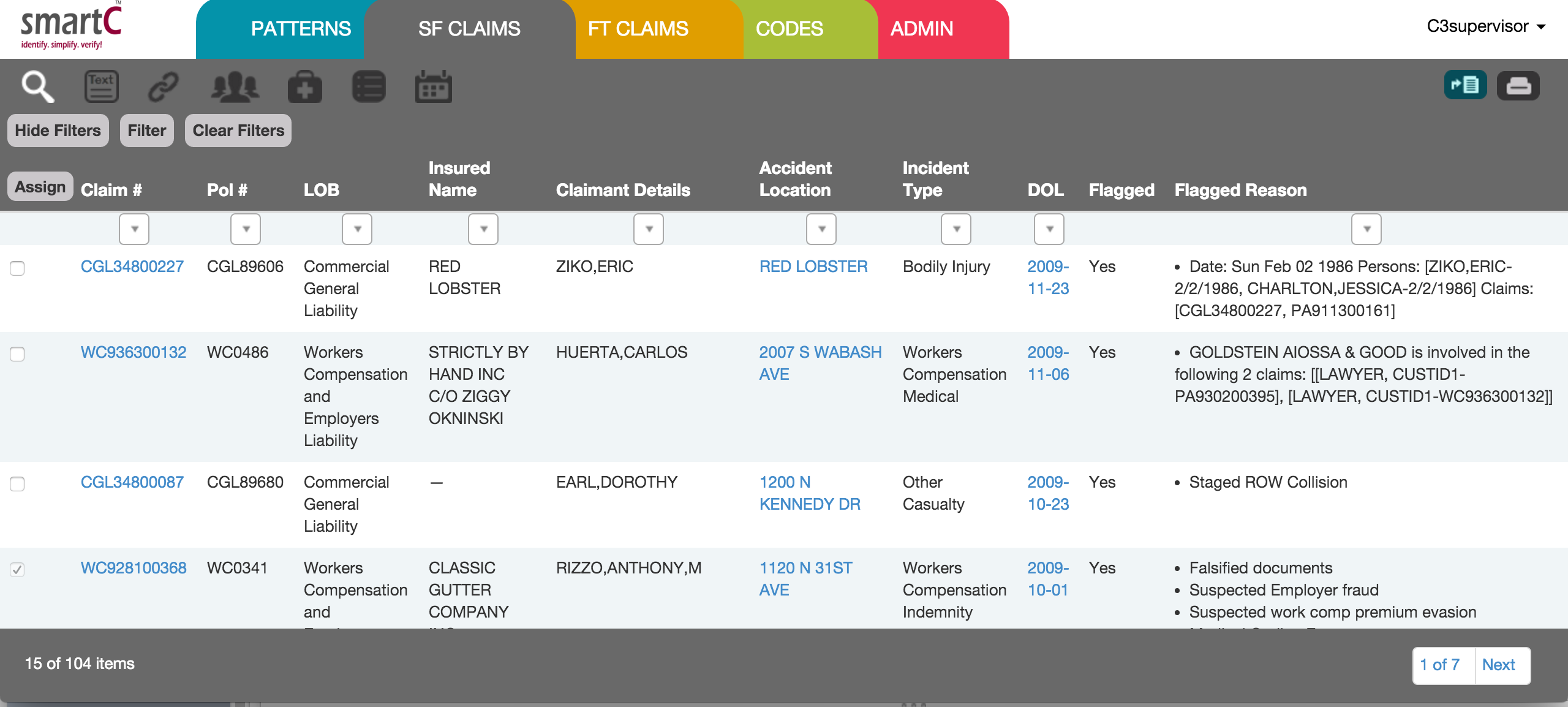Image resolution: width=1568 pixels, height=707 pixels.
Task: Open the Claim # column filter dropdown
Action: (134, 229)
